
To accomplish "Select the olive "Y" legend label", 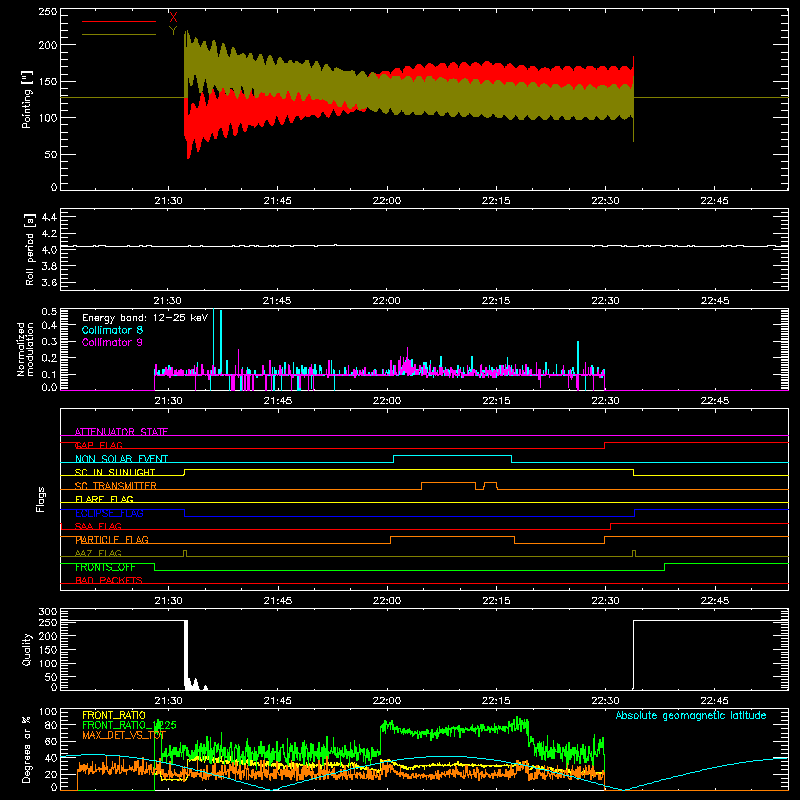I will point(173,31).
